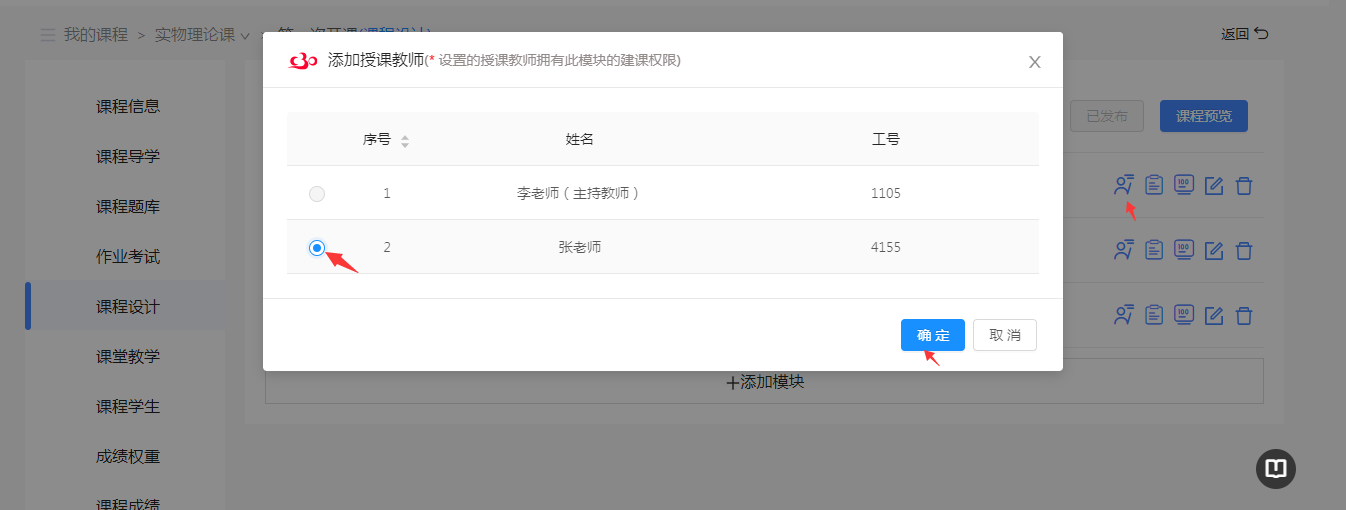Delete third module with trash icon
Viewport: 1346px width, 510px height.
1244,315
